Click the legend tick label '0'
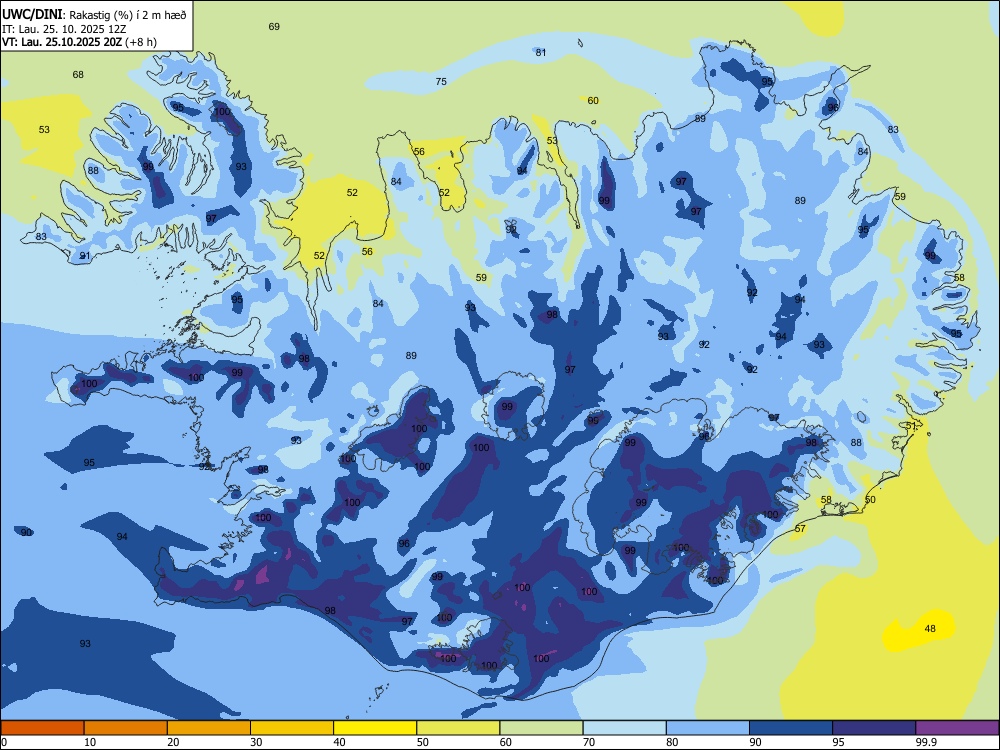Screen dimensions: 1000x750 4,742
